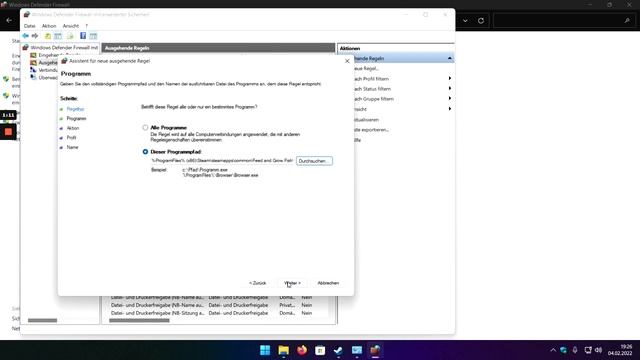
Task: Open the Ansicht menu
Action: 71,26
